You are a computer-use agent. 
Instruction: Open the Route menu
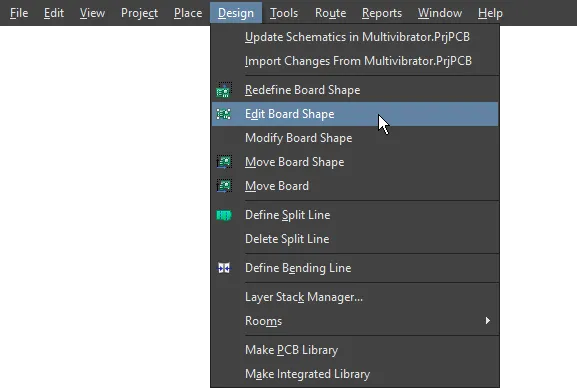[330, 13]
